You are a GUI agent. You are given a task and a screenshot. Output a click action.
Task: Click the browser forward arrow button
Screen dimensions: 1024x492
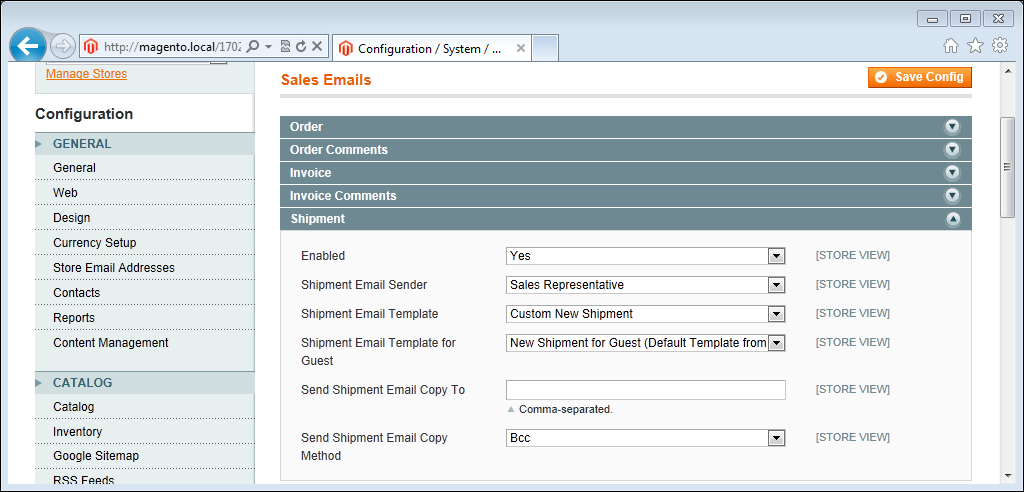pos(62,46)
